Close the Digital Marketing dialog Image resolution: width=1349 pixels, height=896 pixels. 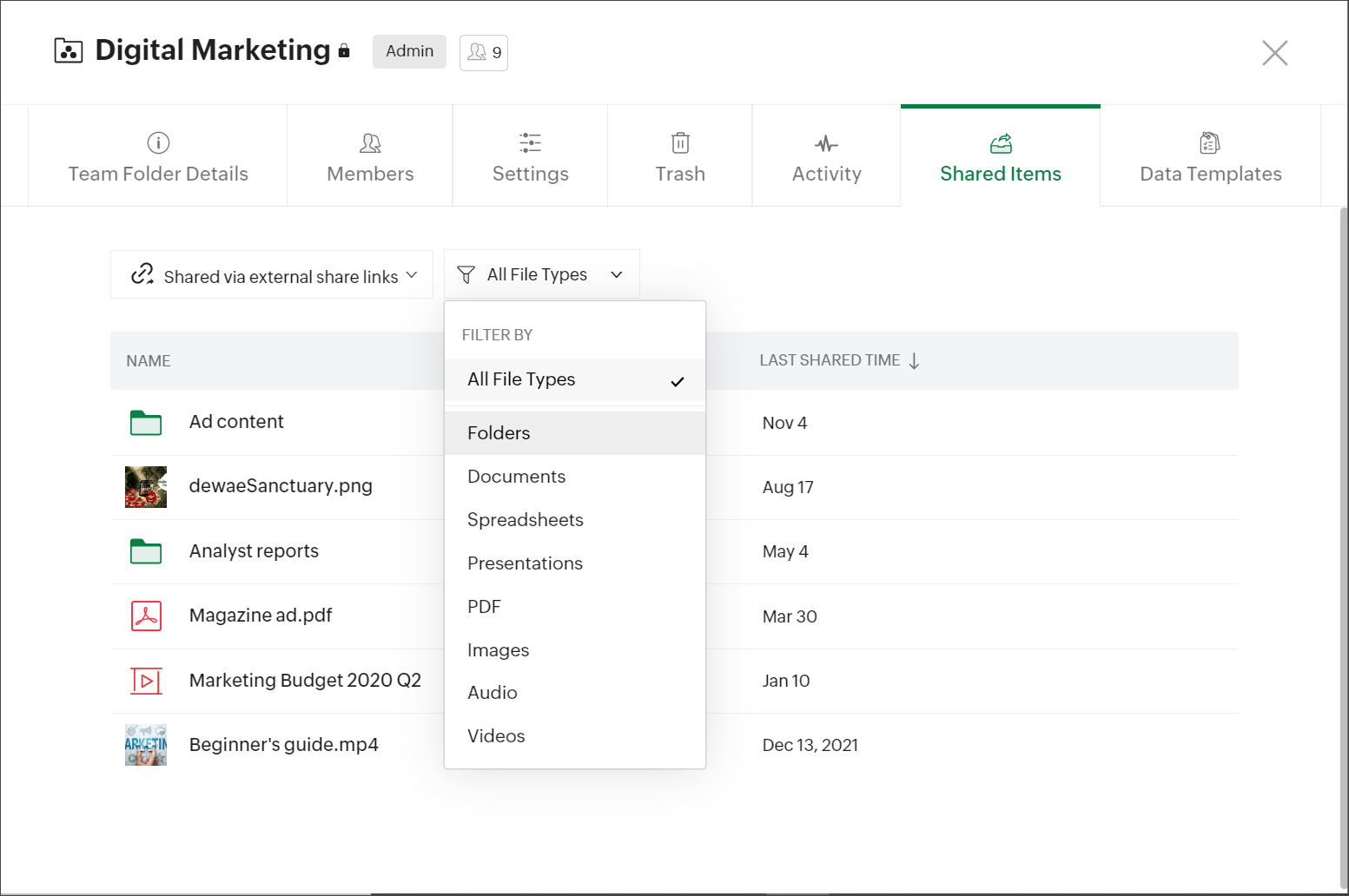(x=1274, y=53)
